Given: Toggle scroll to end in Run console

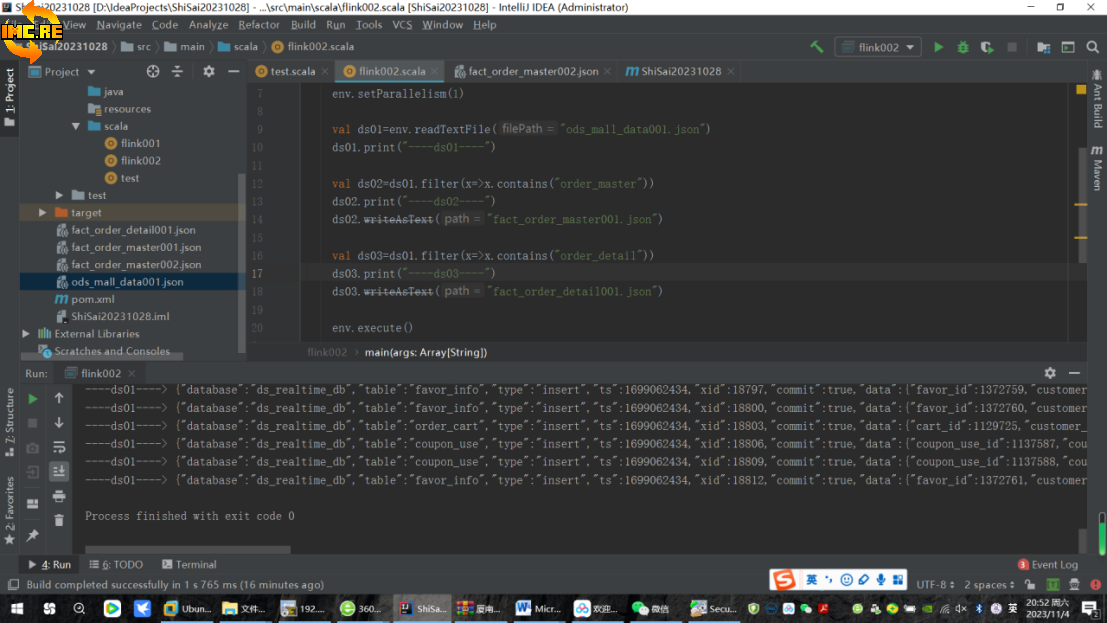Looking at the screenshot, I should coord(59,471).
